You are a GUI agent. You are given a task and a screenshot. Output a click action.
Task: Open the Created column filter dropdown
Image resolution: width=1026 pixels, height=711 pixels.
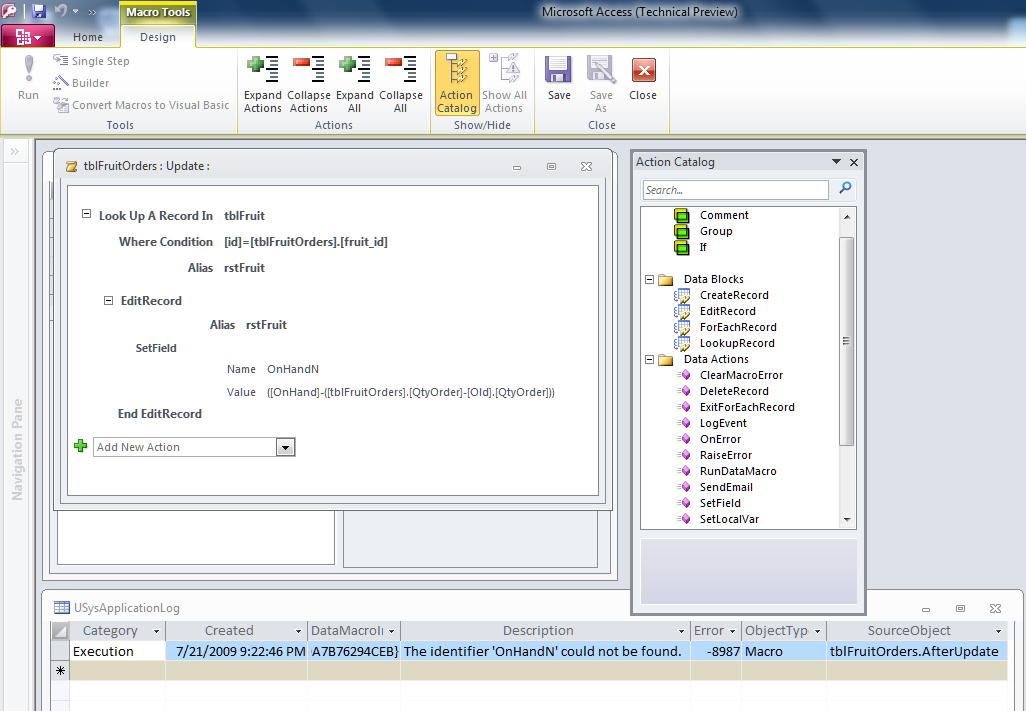298,631
